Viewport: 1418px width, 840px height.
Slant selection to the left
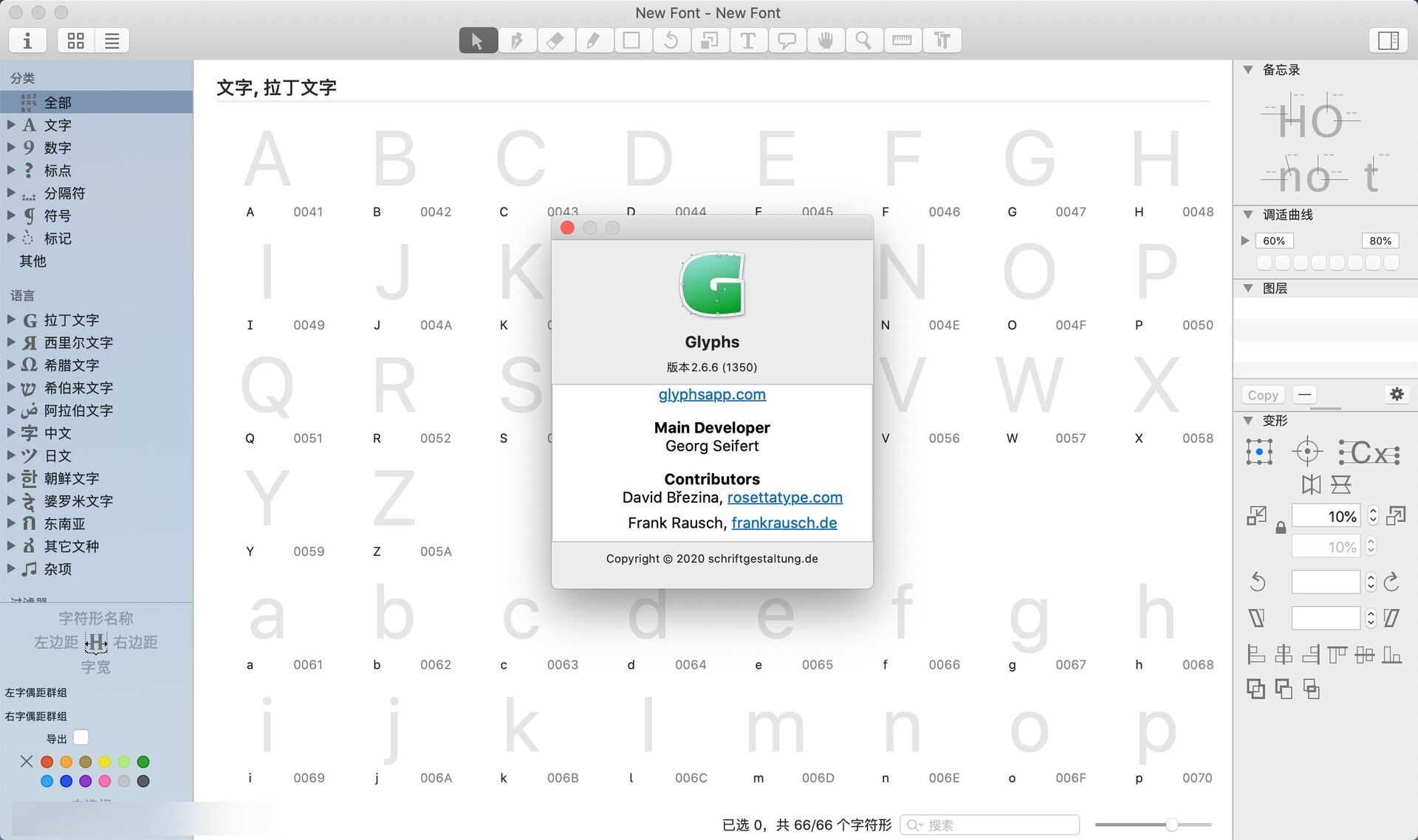(1257, 618)
